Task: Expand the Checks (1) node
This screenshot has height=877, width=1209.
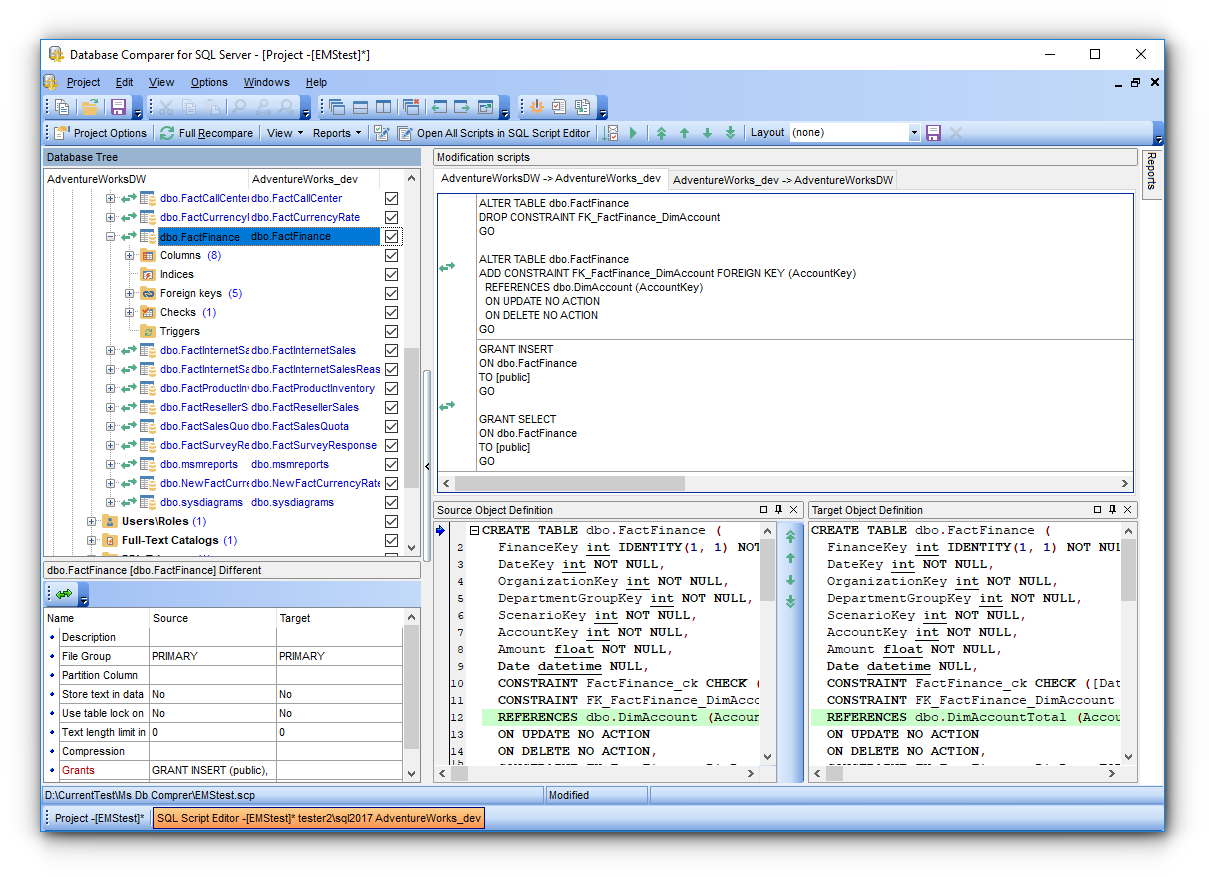Action: [x=130, y=313]
